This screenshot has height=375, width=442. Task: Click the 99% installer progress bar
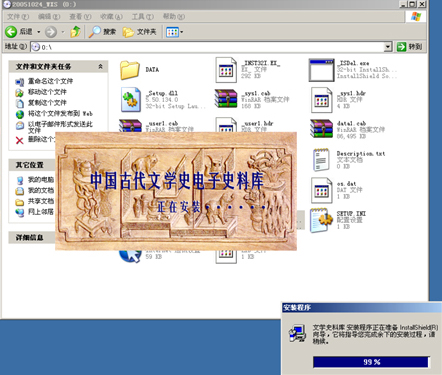[x=371, y=362]
